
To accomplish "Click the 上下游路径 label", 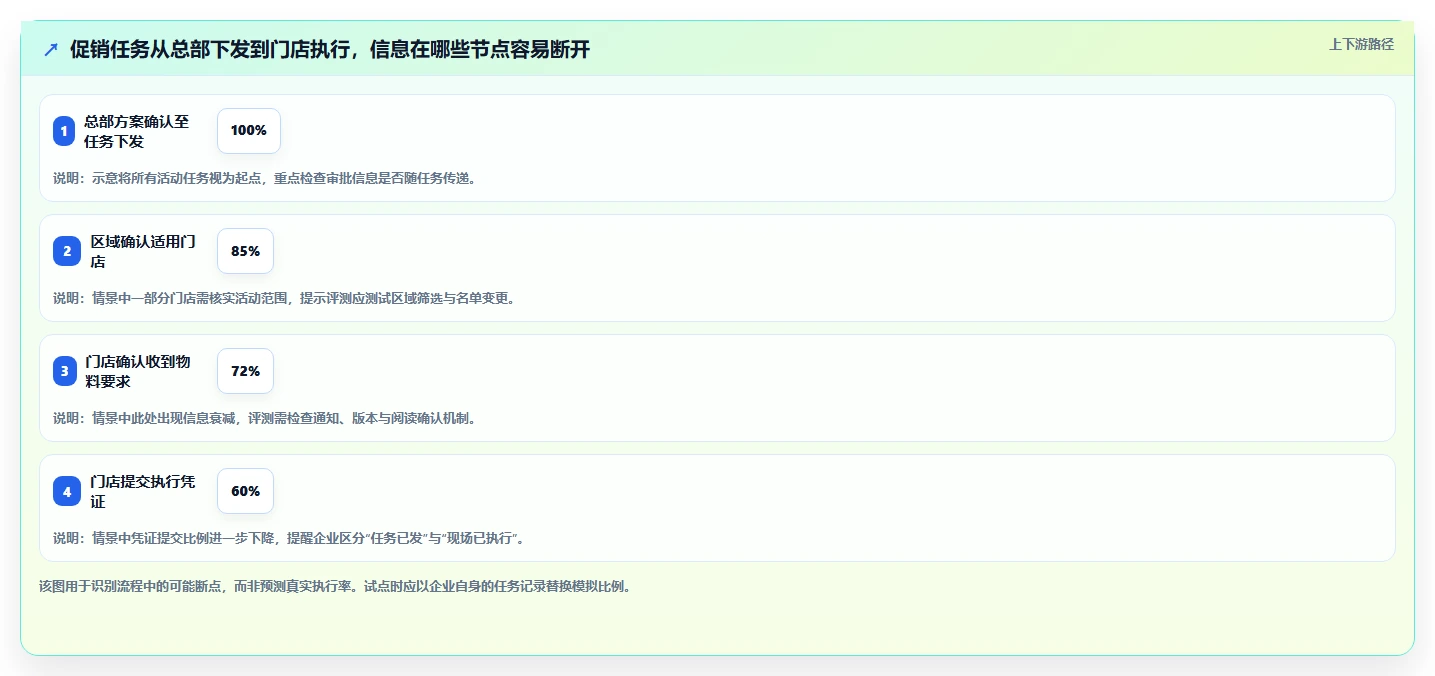I will [x=1361, y=44].
